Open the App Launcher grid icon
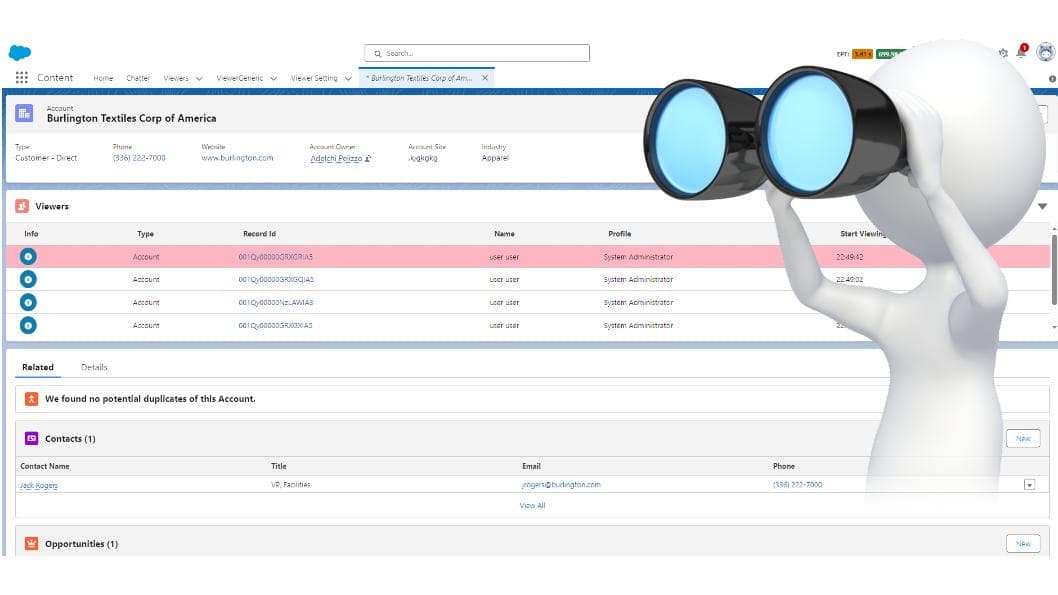This screenshot has width=1058, height=595. [22, 78]
